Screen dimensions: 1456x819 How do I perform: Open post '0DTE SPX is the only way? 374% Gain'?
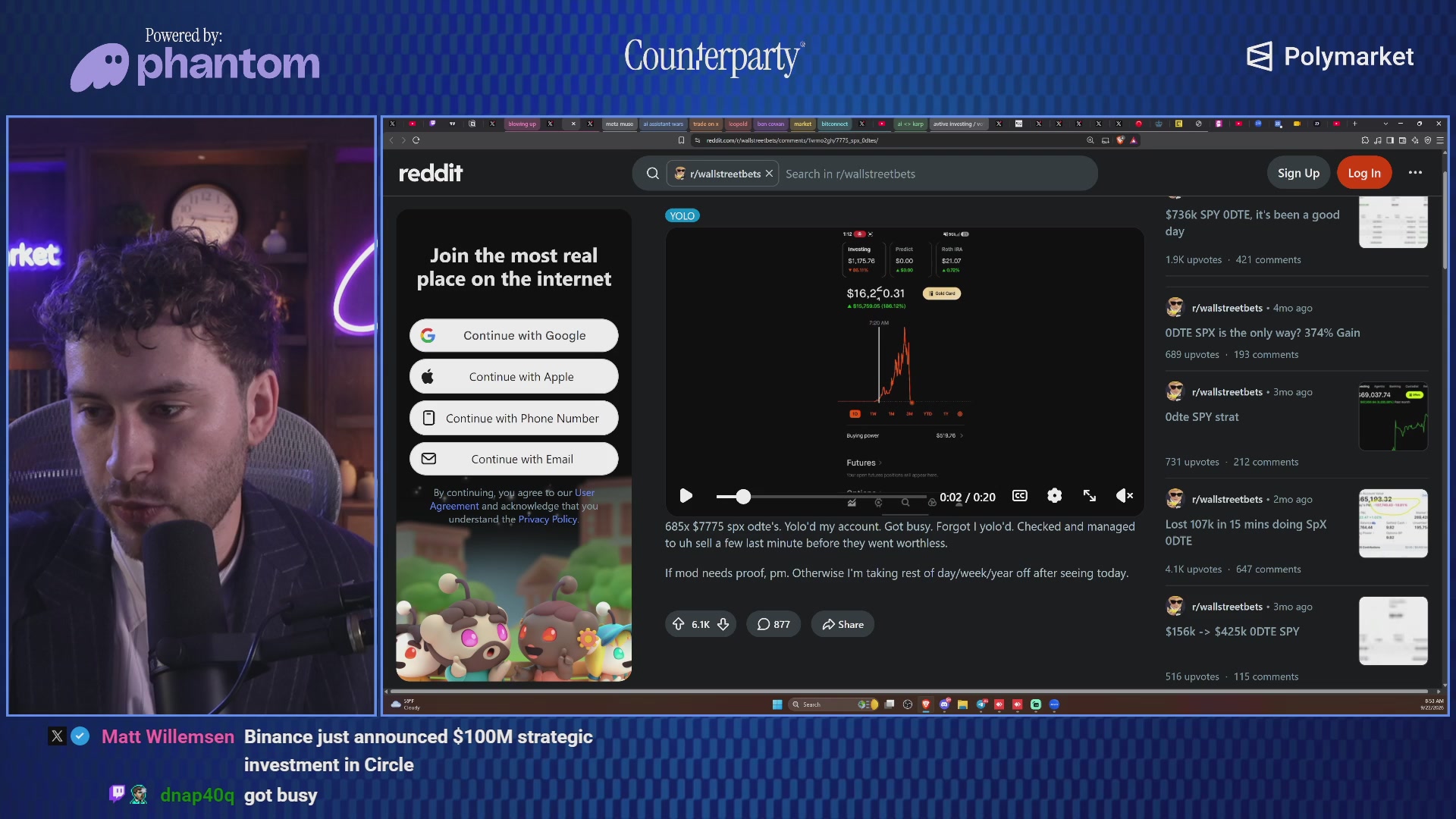1263,333
